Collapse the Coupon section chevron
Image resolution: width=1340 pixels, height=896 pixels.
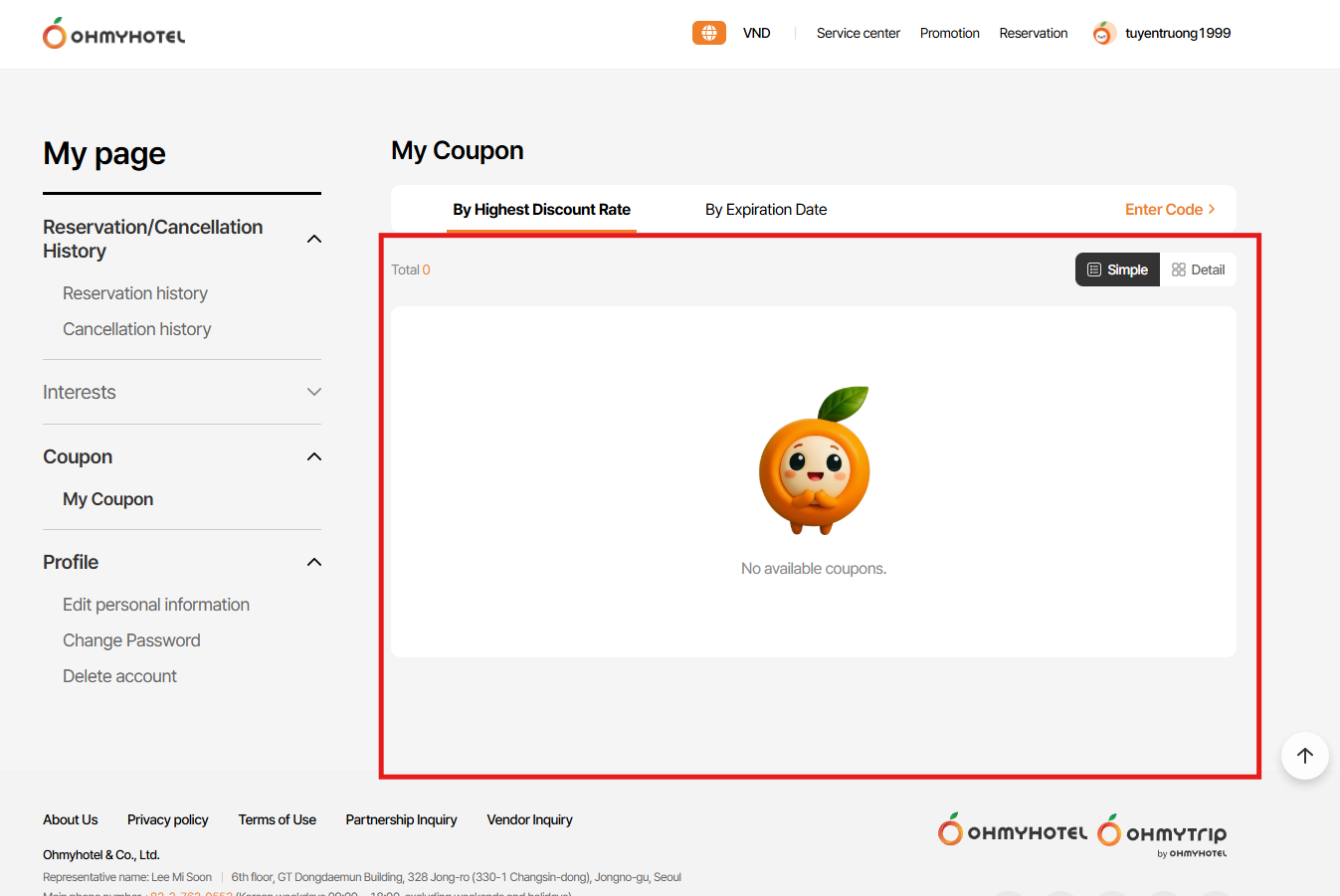(x=314, y=456)
